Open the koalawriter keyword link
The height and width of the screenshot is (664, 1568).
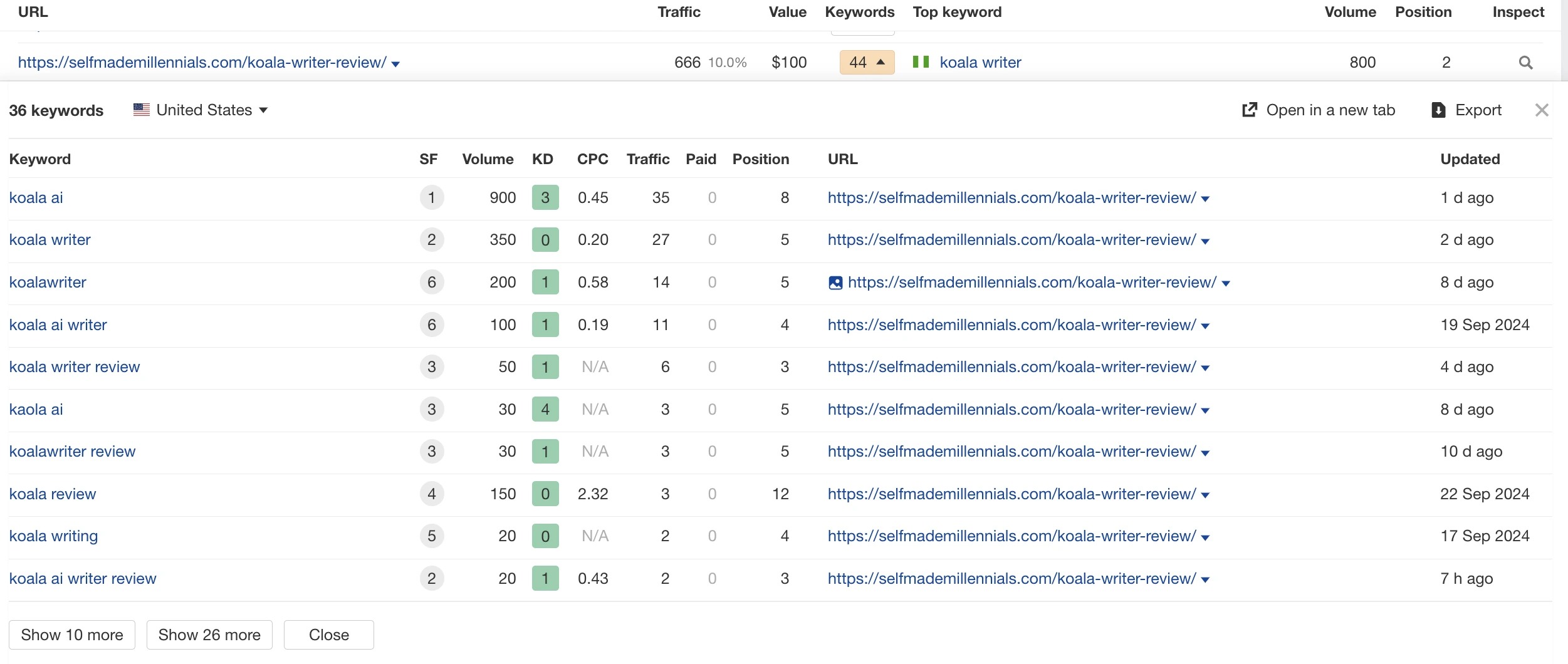tap(48, 283)
